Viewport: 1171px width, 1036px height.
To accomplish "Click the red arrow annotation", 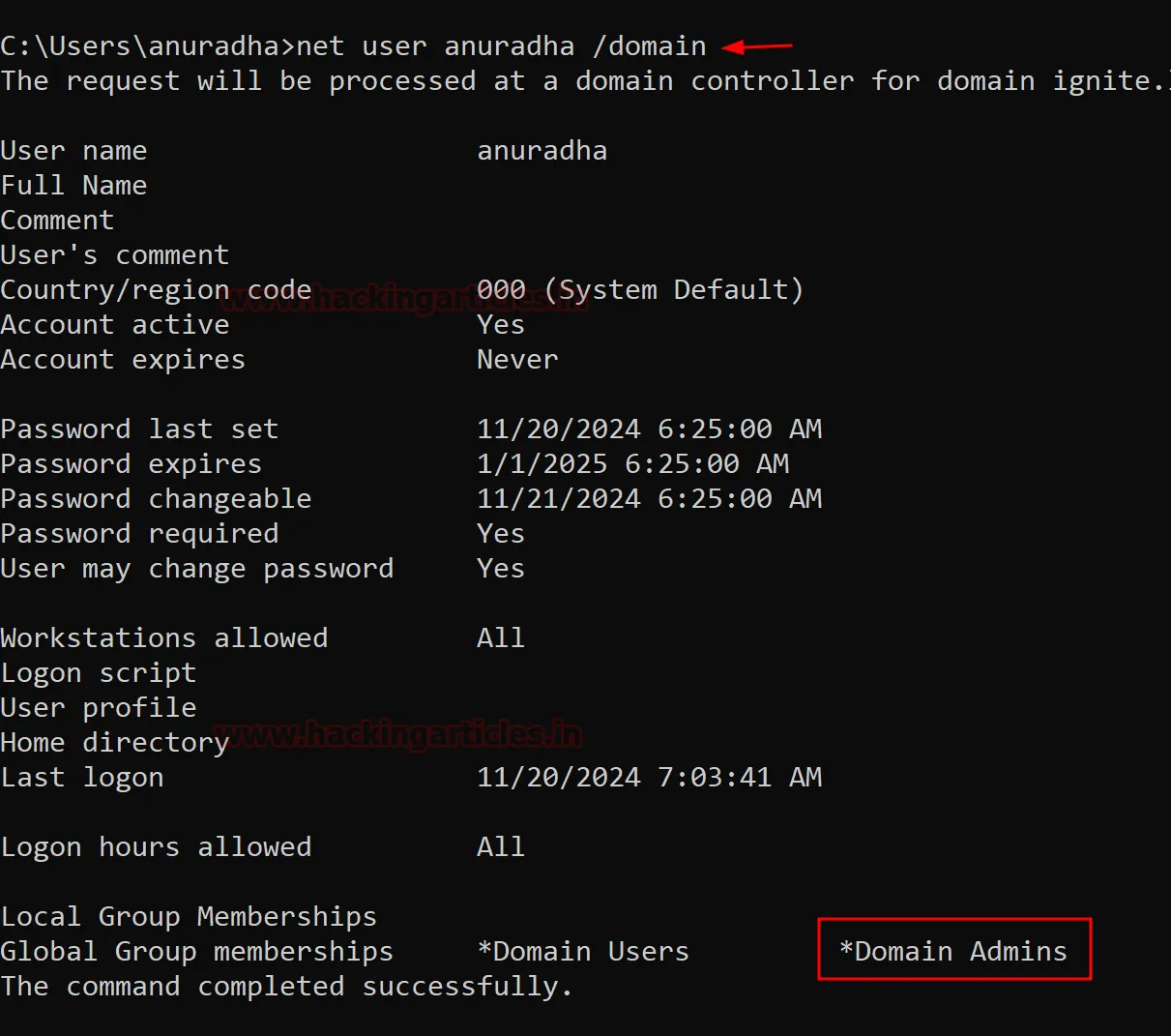I will [x=757, y=45].
